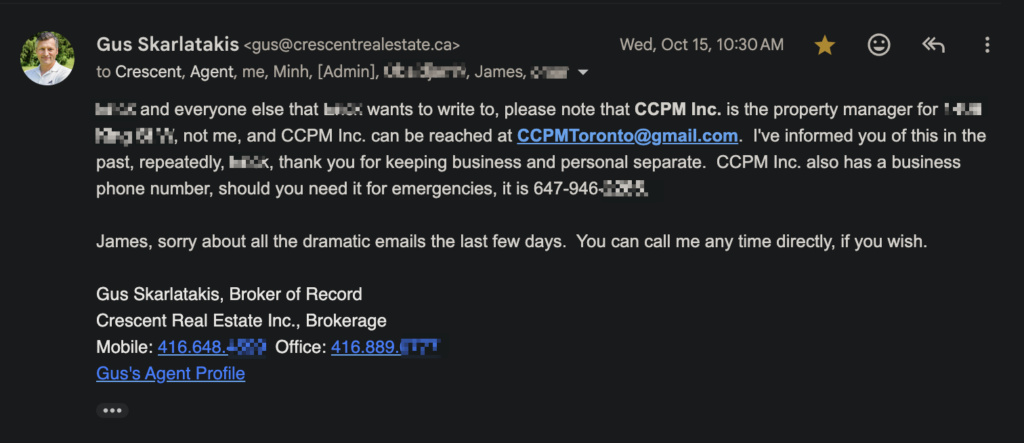Click the Reply all arrow icon

coord(933,45)
